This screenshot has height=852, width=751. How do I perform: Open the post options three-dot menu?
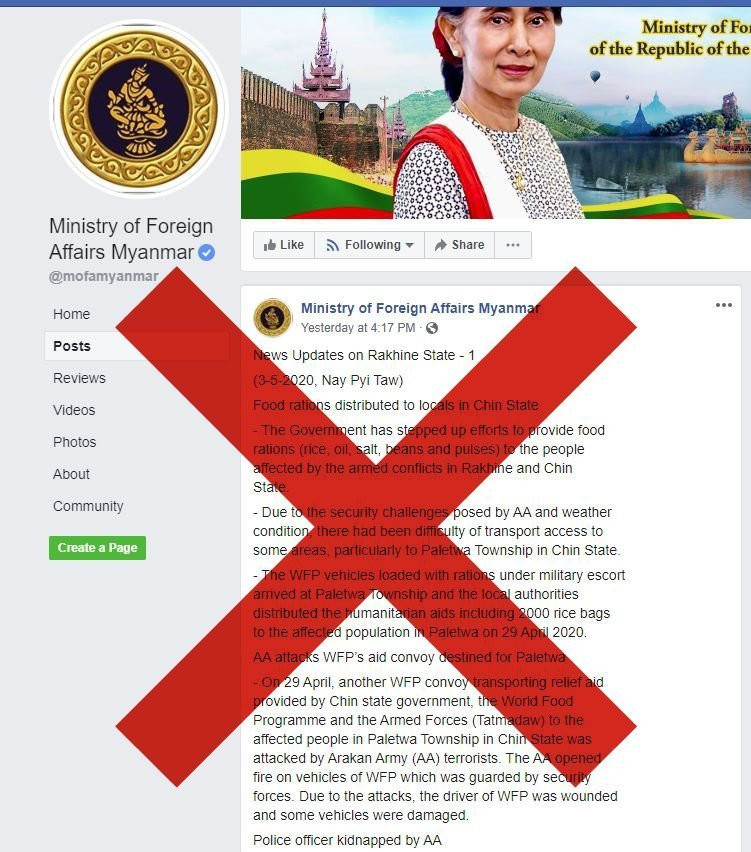click(723, 305)
